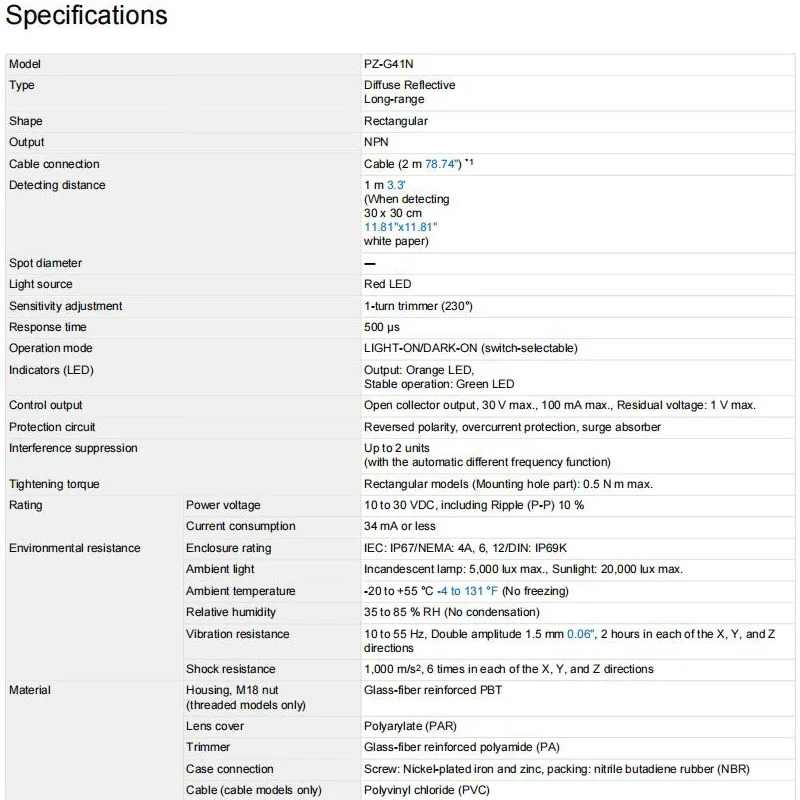Viewport: 800px width, 800px height.
Task: Select the Red LED light source value
Action: tap(387, 285)
